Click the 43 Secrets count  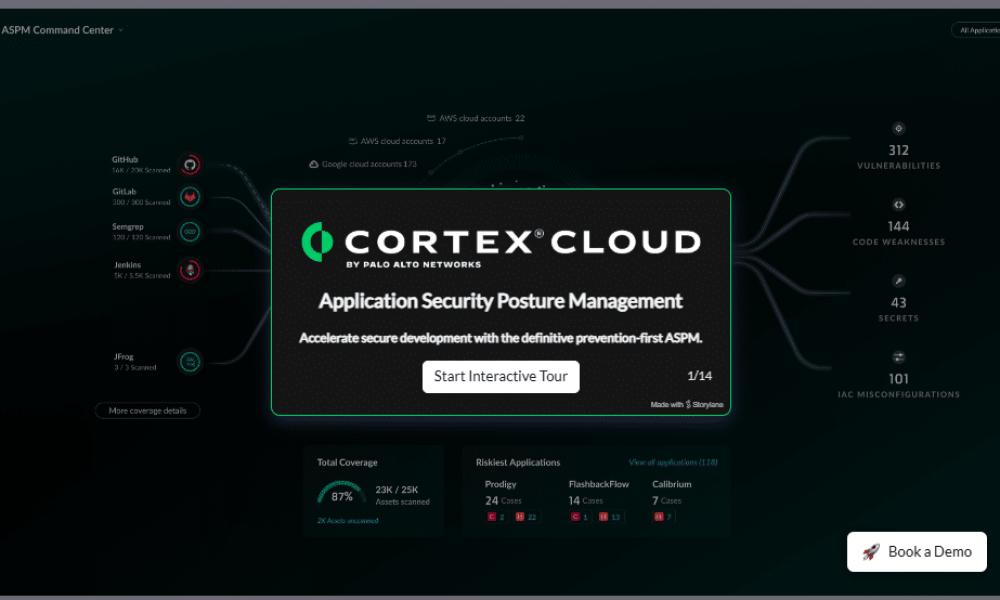[899, 303]
